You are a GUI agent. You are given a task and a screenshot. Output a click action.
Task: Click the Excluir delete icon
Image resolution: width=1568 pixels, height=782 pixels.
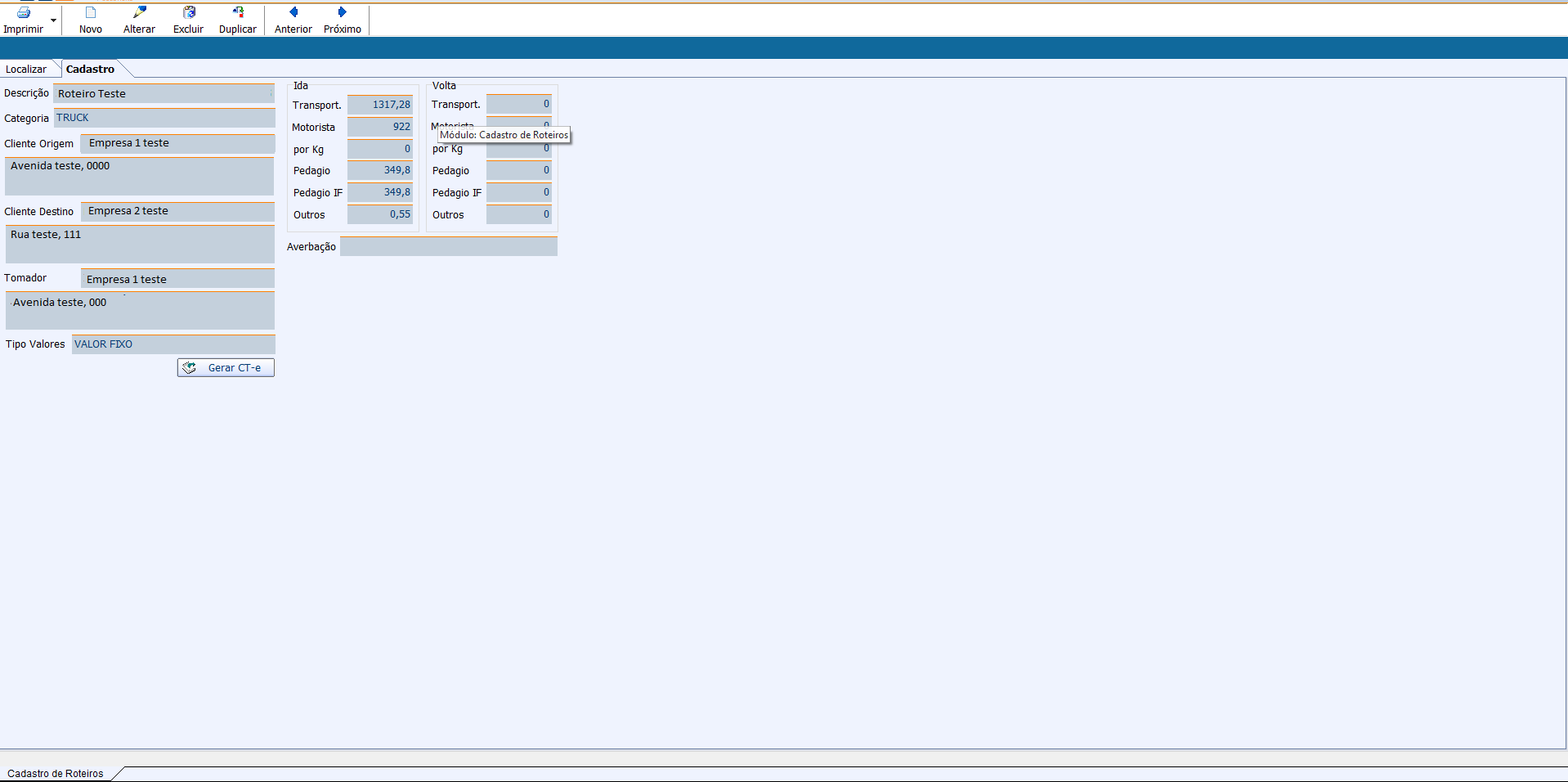[x=189, y=13]
